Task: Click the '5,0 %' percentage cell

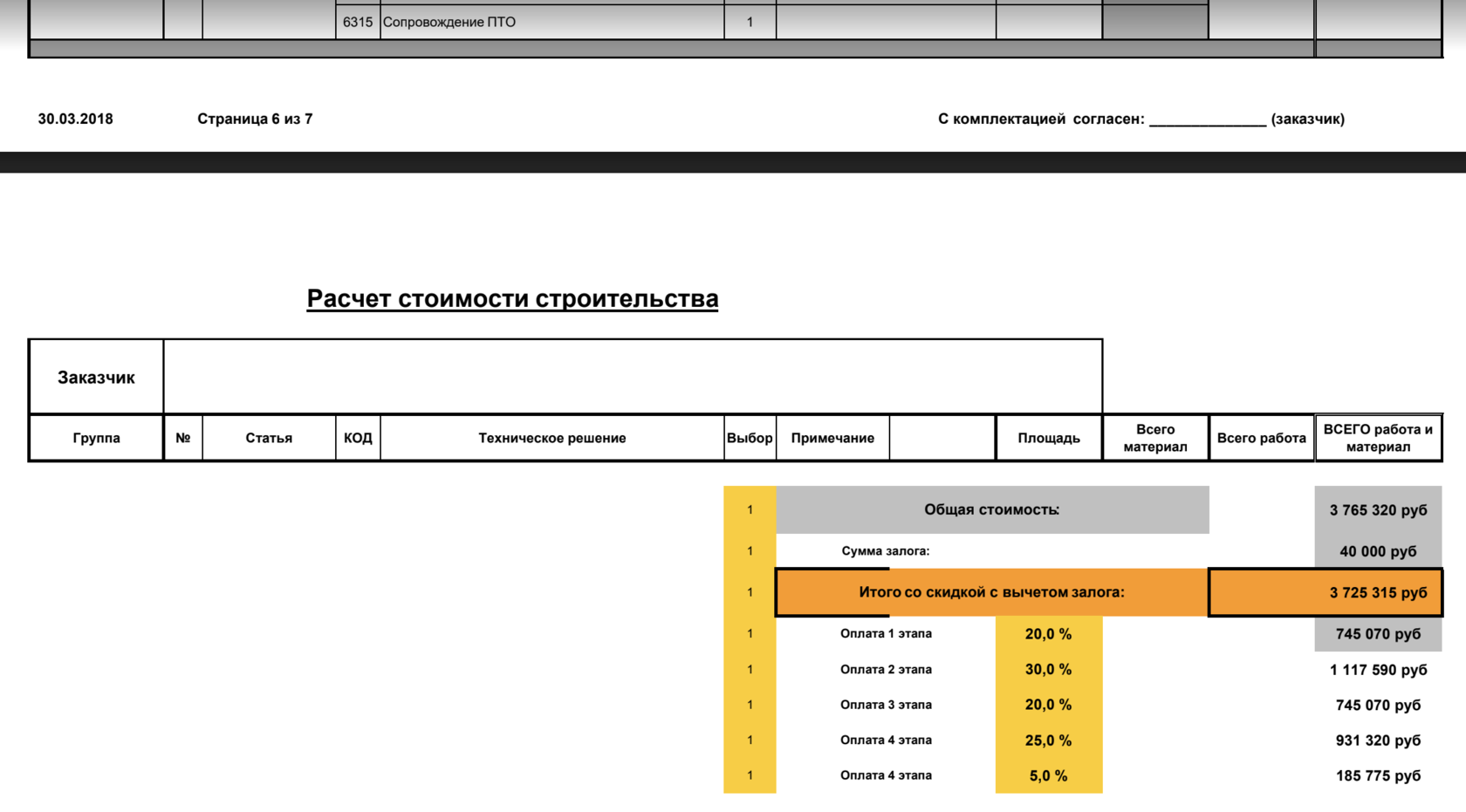Action: [1049, 775]
